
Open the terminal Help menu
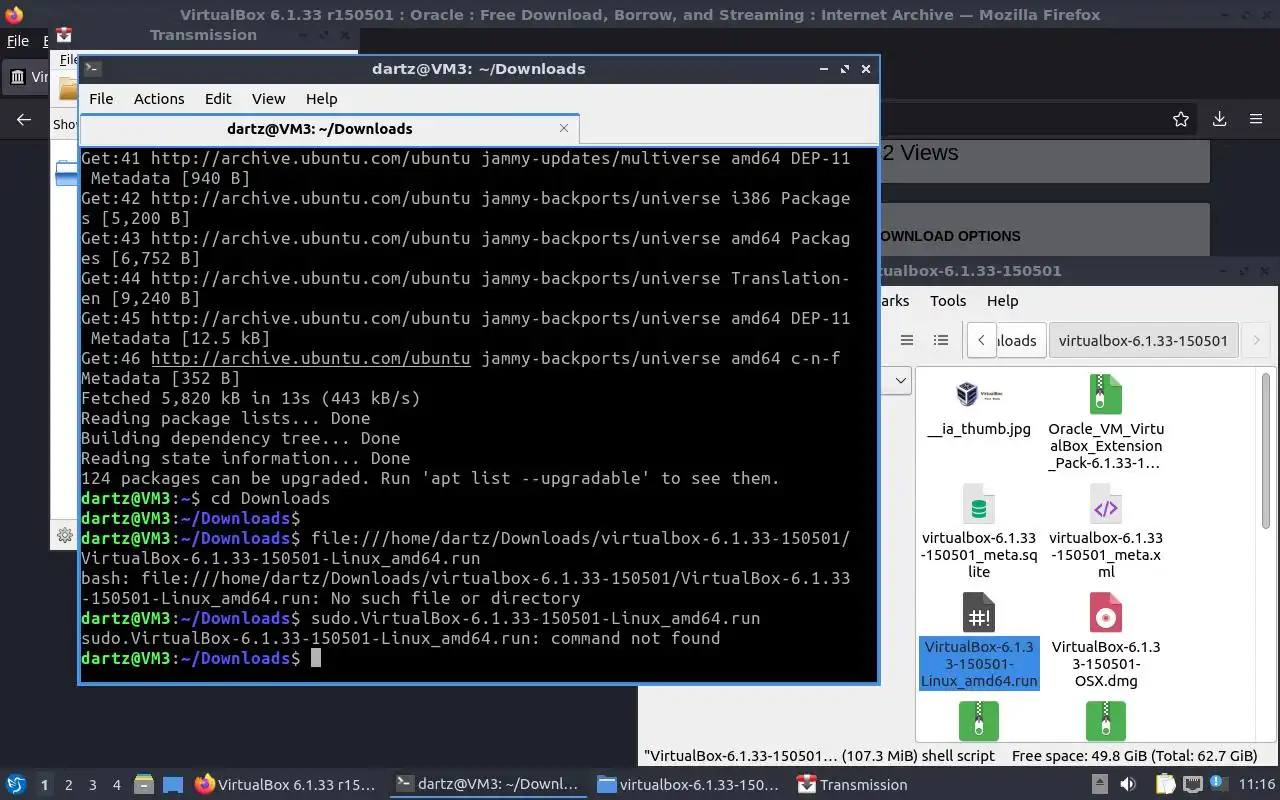(321, 99)
